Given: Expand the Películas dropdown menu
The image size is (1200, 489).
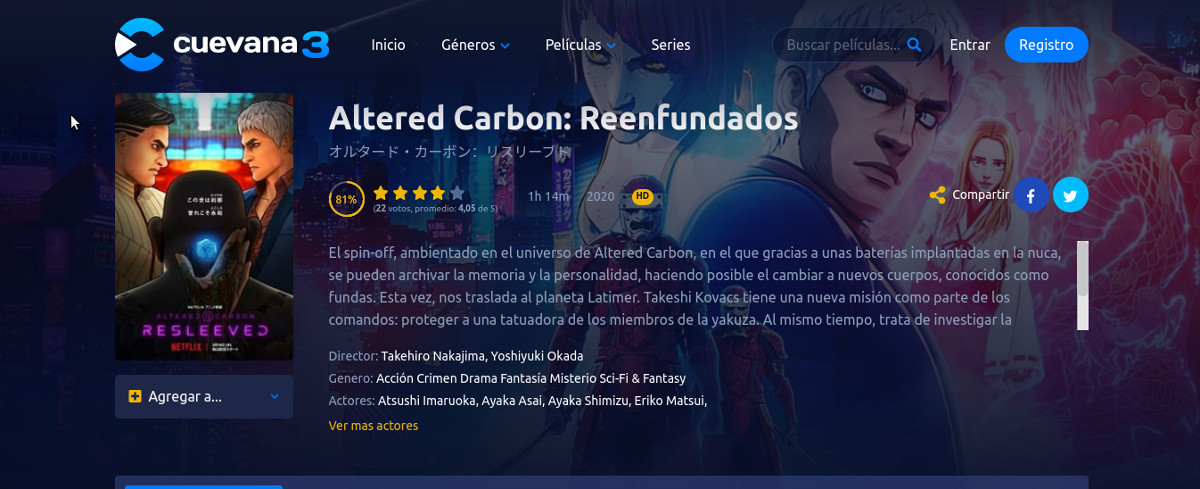Looking at the screenshot, I should [580, 45].
